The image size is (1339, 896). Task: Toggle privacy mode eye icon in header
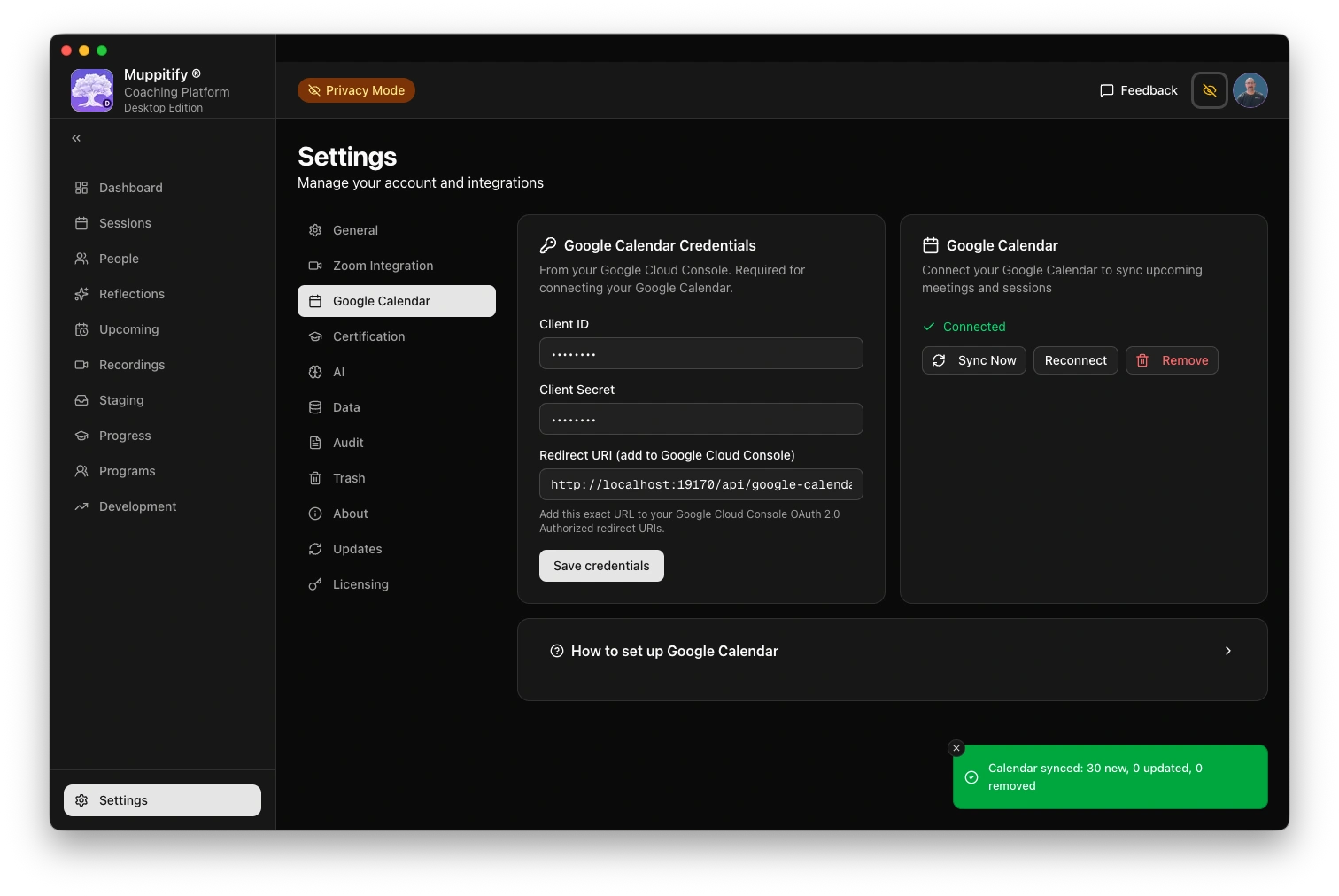click(x=1209, y=90)
